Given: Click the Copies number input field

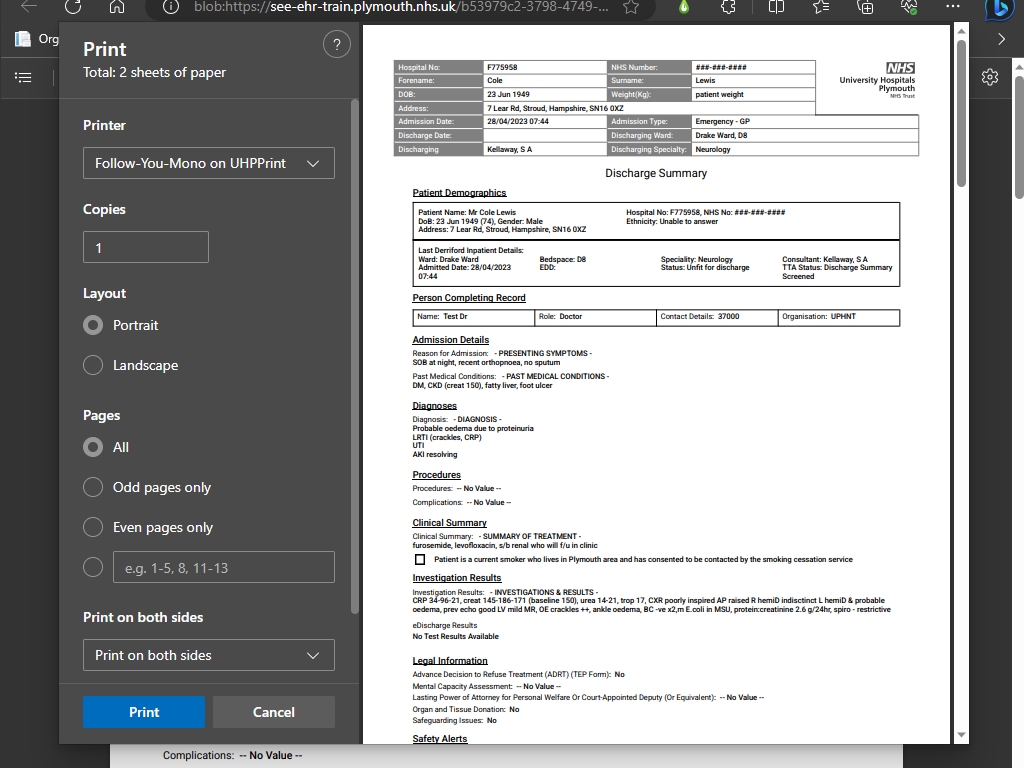Looking at the screenshot, I should pos(146,248).
